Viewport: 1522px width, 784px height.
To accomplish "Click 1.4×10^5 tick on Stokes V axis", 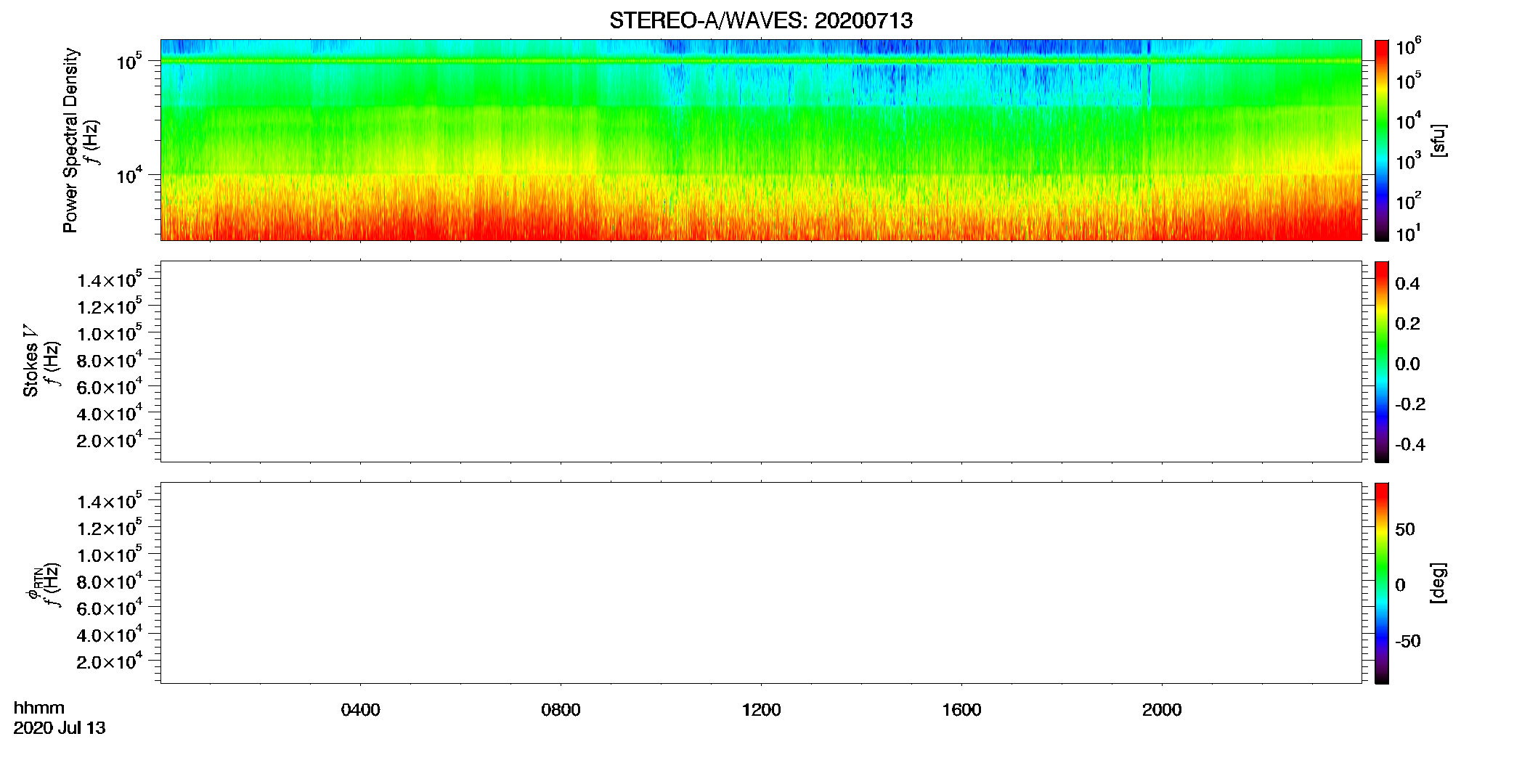I will [110, 279].
